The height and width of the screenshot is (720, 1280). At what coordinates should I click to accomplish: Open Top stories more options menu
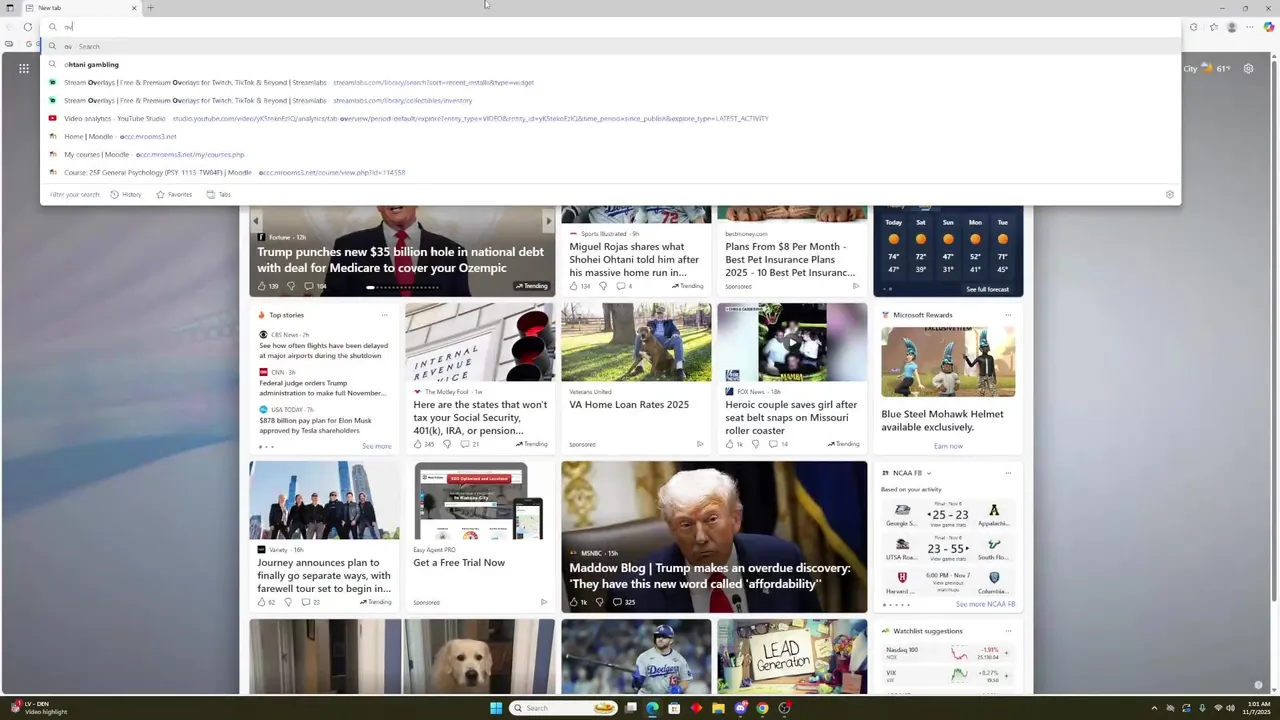pos(384,315)
